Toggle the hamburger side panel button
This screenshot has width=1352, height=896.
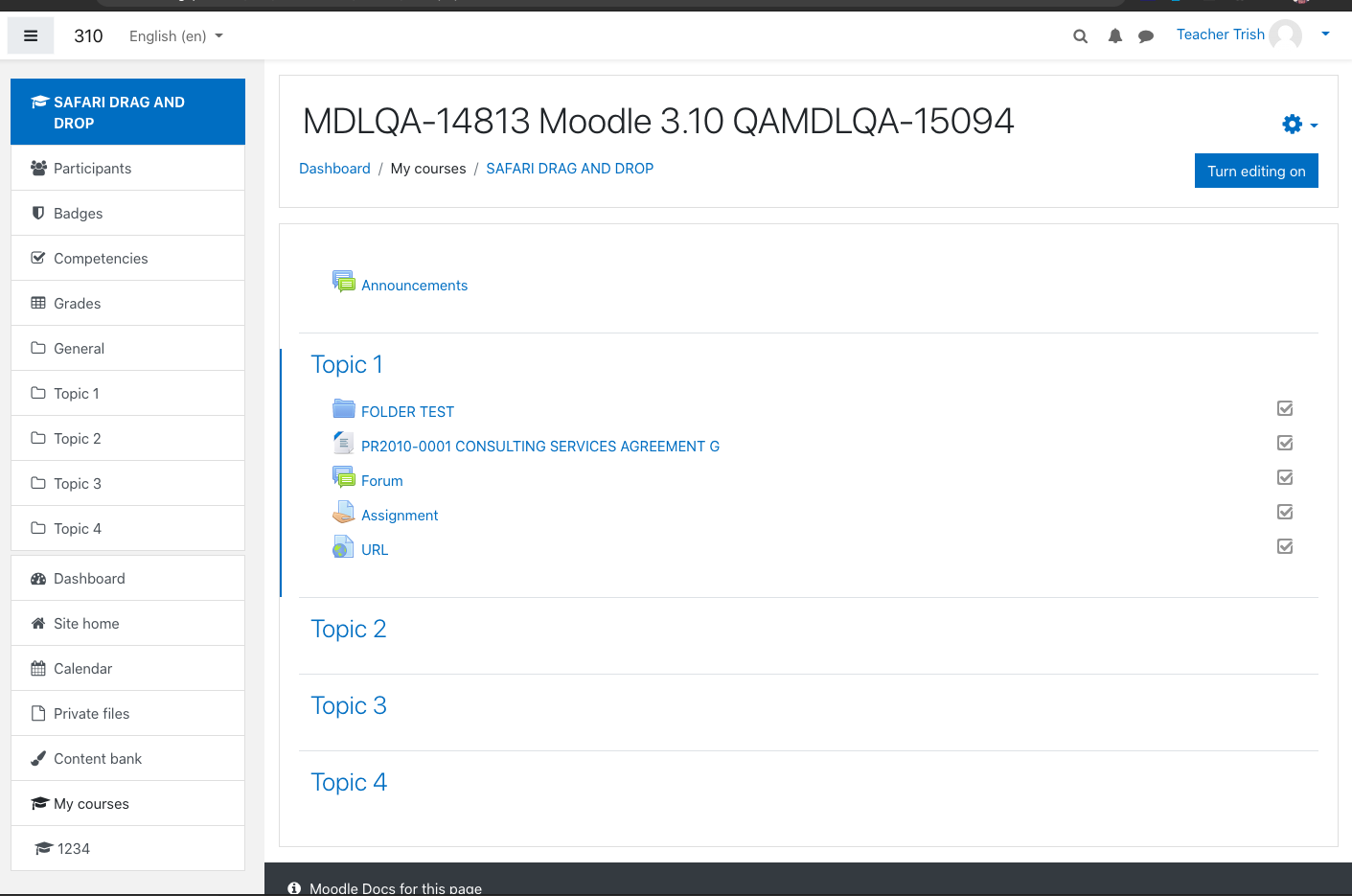click(x=31, y=35)
